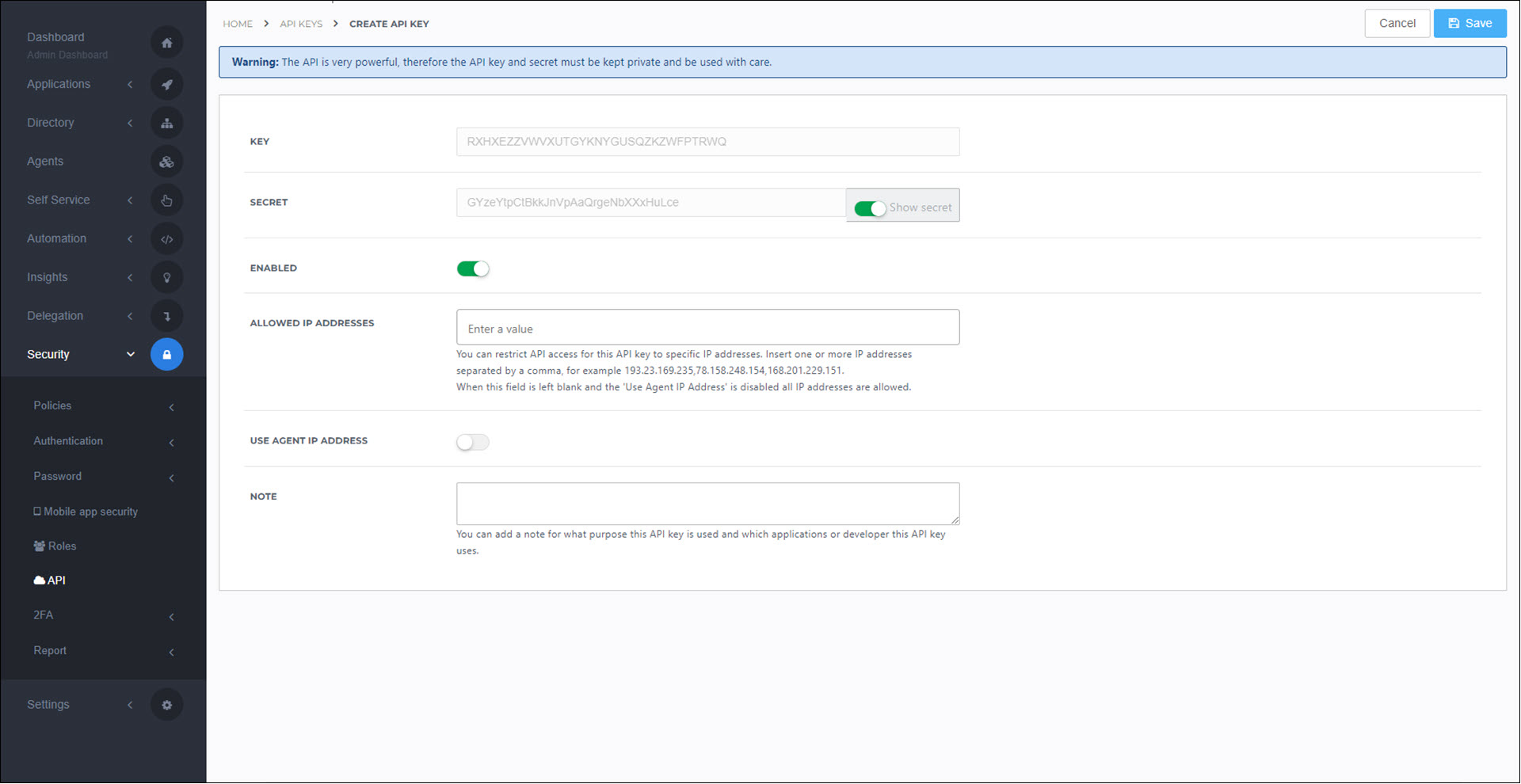Click the Secret field
The width and height of the screenshot is (1521, 784).
651,203
